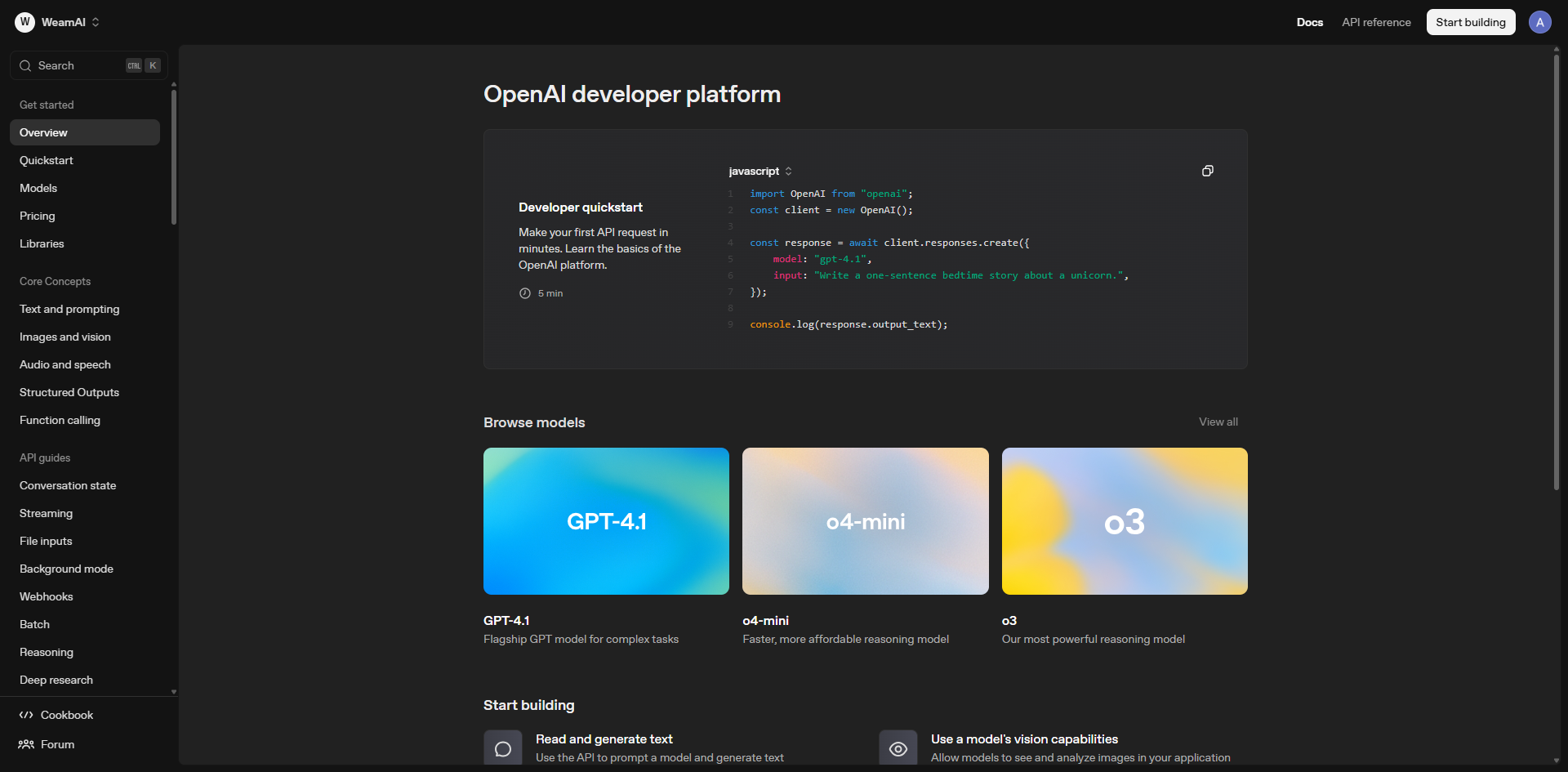Open Pricing from the sidebar
The image size is (1568, 772).
(85, 216)
